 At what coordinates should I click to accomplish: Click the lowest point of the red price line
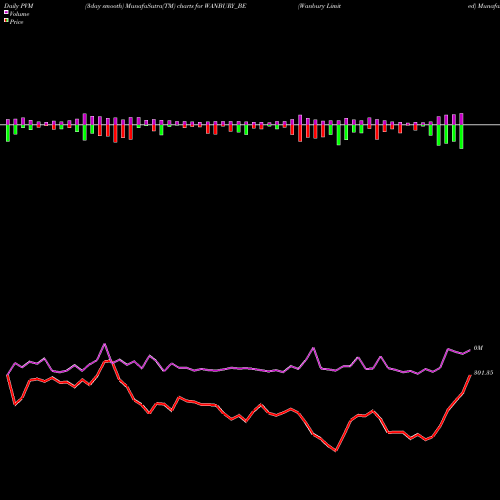click(336, 451)
